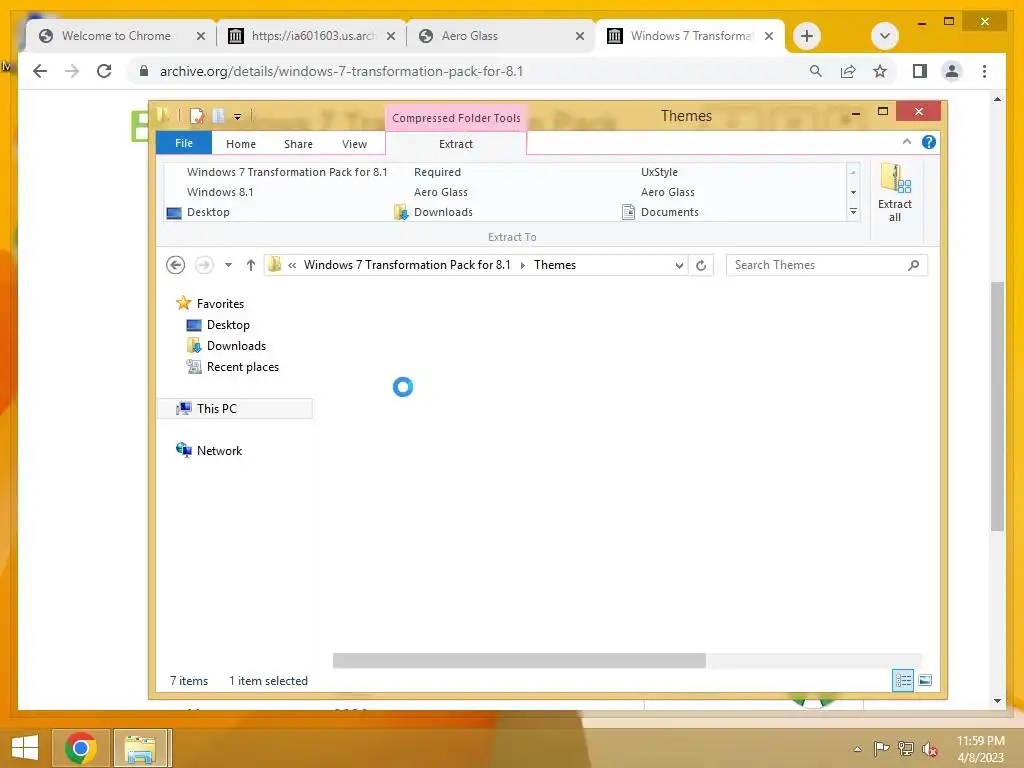This screenshot has height=768, width=1024.
Task: Select Network in navigation pane
Action: tap(219, 451)
